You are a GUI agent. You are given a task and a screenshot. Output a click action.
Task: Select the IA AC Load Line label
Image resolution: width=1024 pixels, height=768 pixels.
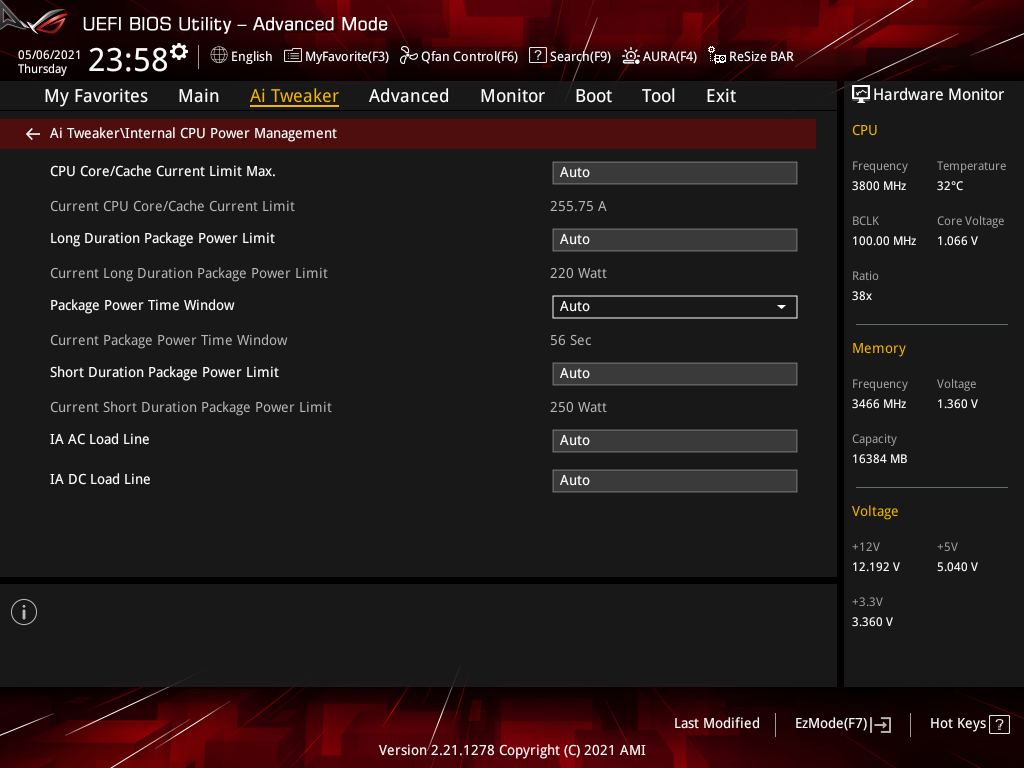point(100,439)
